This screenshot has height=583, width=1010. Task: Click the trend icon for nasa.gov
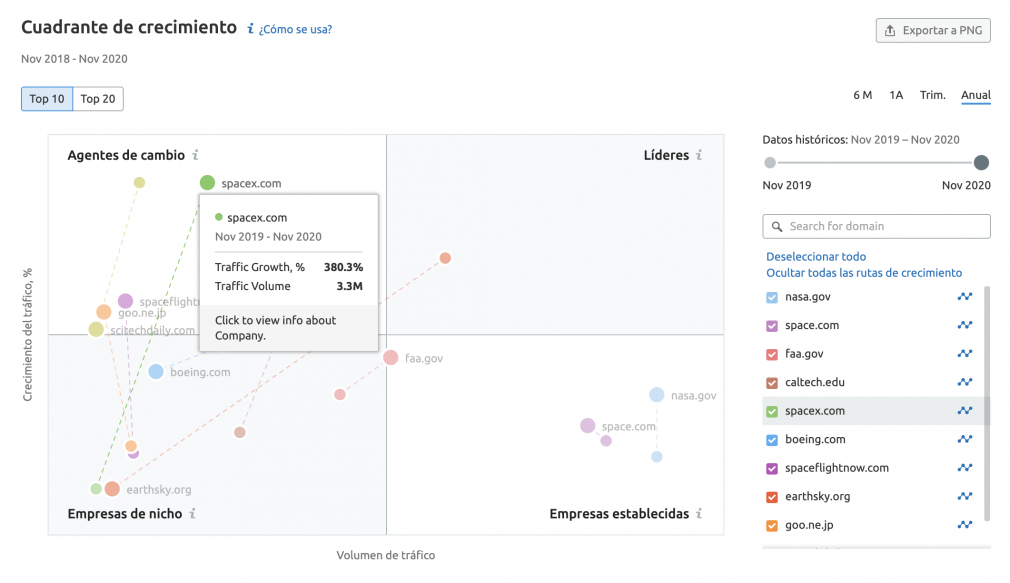[964, 296]
